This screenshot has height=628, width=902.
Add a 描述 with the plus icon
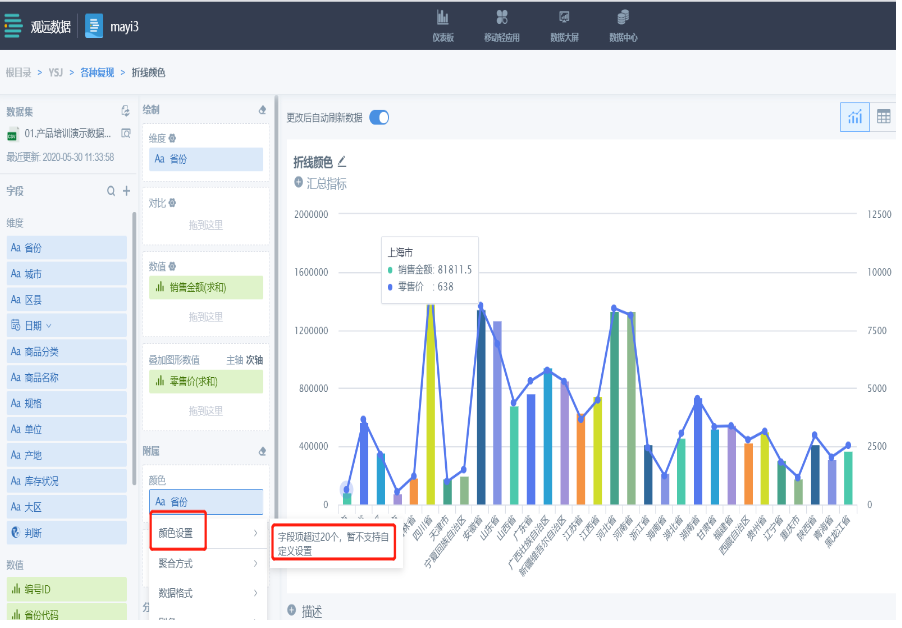[x=292, y=610]
